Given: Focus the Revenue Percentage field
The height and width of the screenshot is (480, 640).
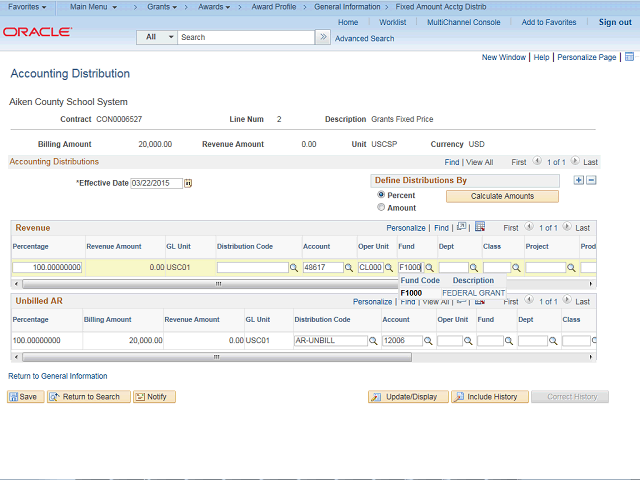Looking at the screenshot, I should point(47,267).
